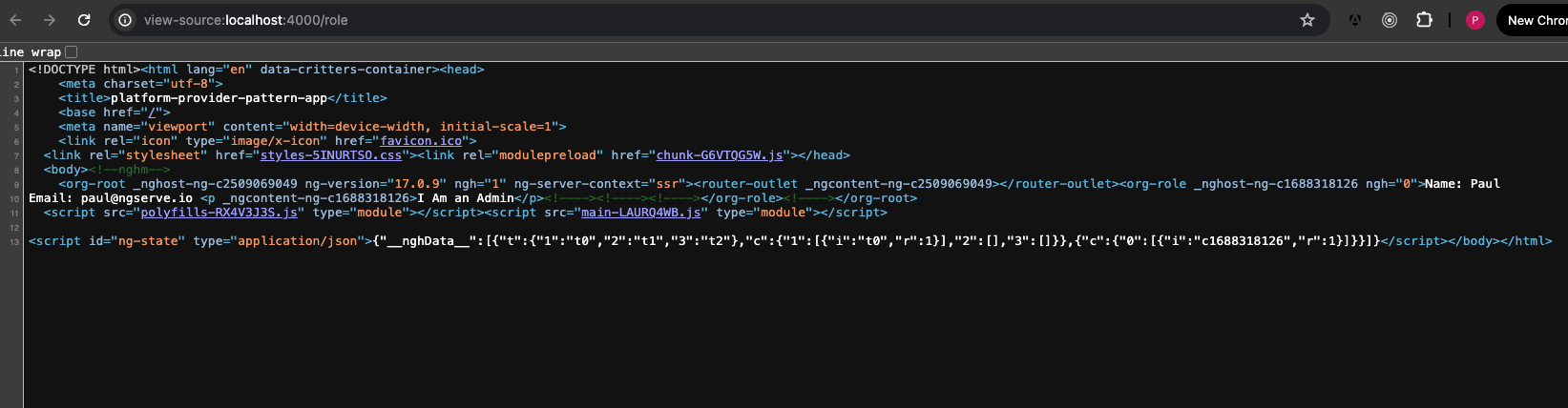Open the chunk-G6VTQG5W.js link

pyautogui.click(x=720, y=155)
